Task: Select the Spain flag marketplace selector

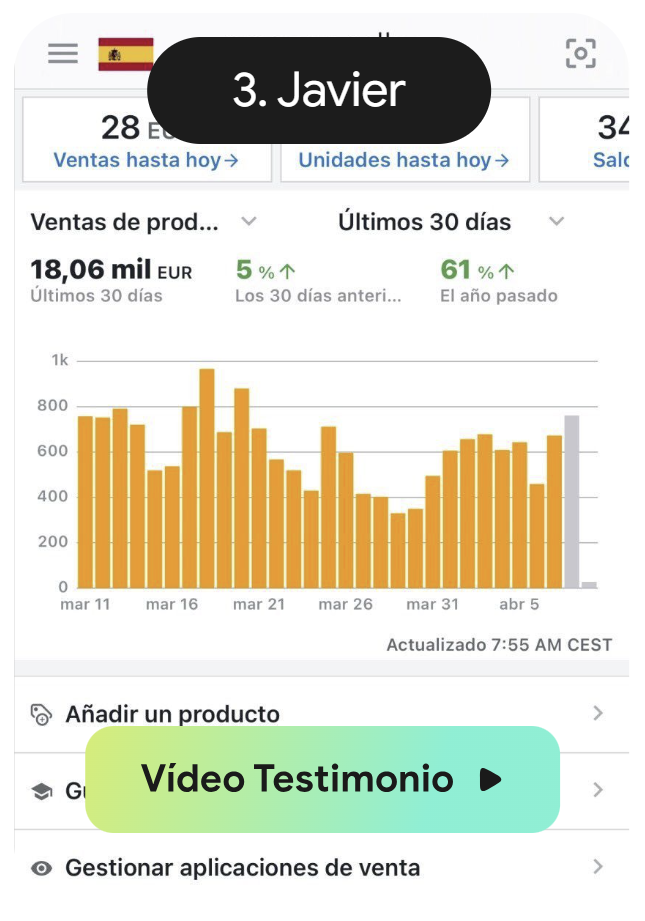Action: coord(124,53)
